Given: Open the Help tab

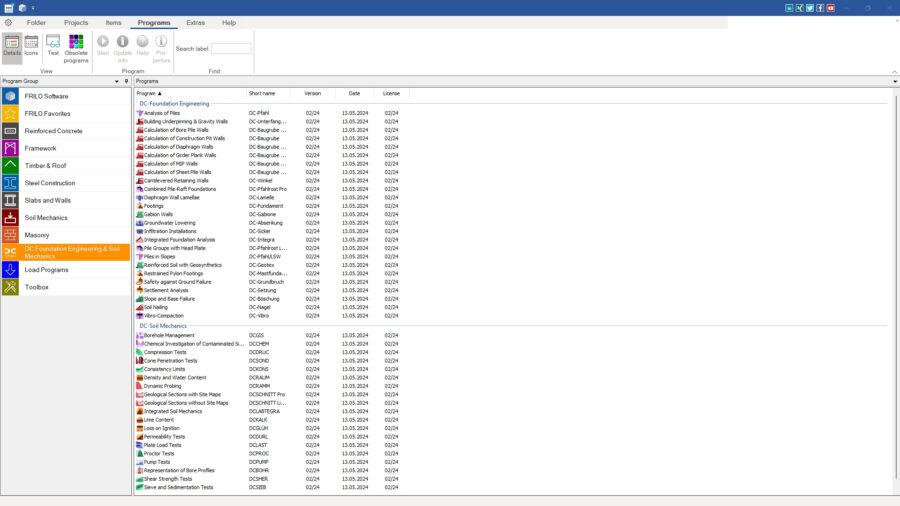Looking at the screenshot, I should [228, 23].
